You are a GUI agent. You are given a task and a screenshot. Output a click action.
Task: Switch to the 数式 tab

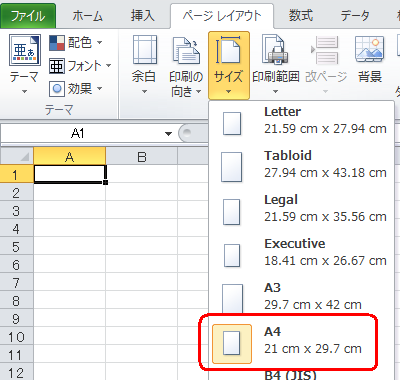301,16
